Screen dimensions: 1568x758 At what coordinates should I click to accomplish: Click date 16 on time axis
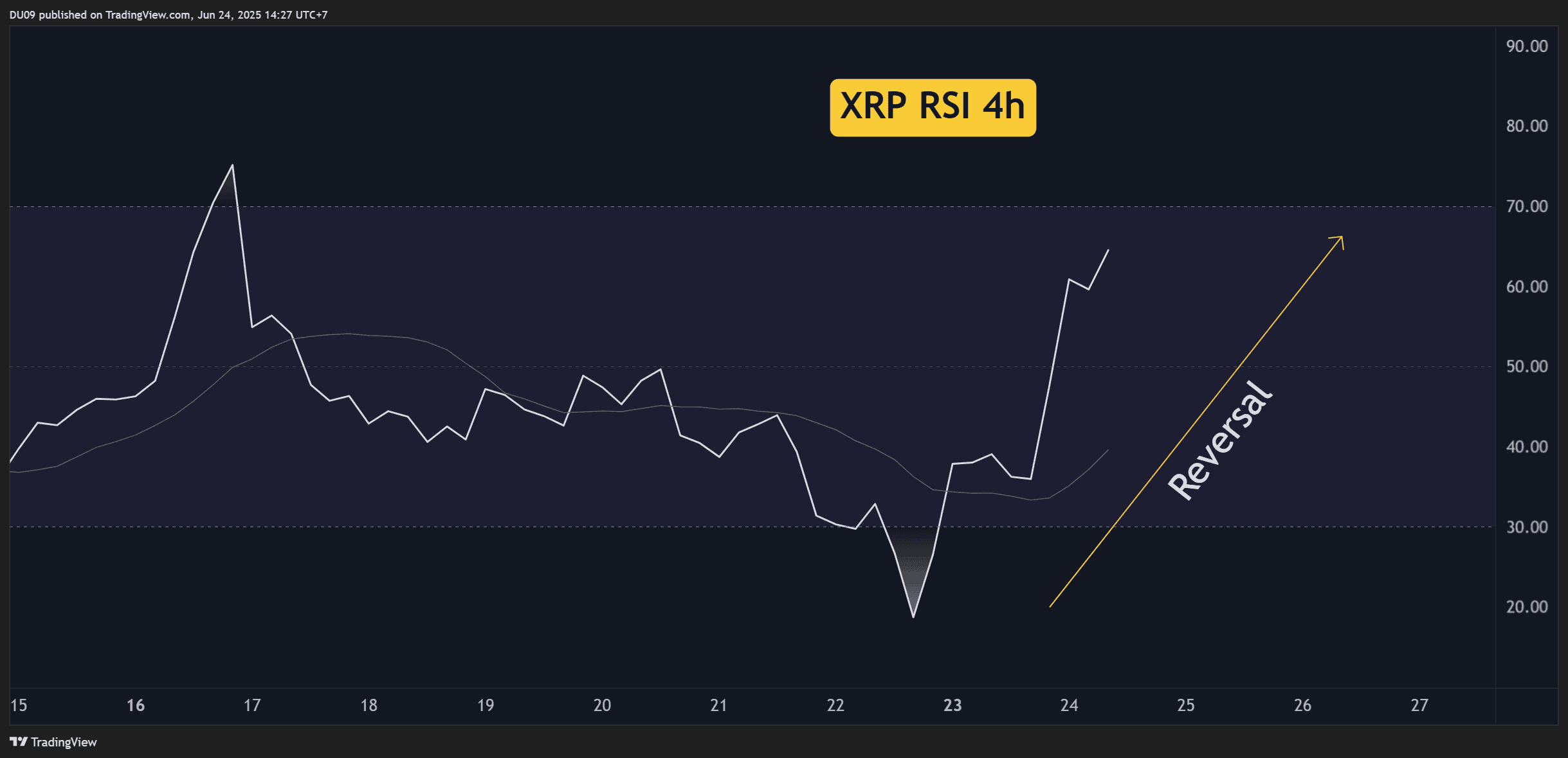click(x=135, y=705)
